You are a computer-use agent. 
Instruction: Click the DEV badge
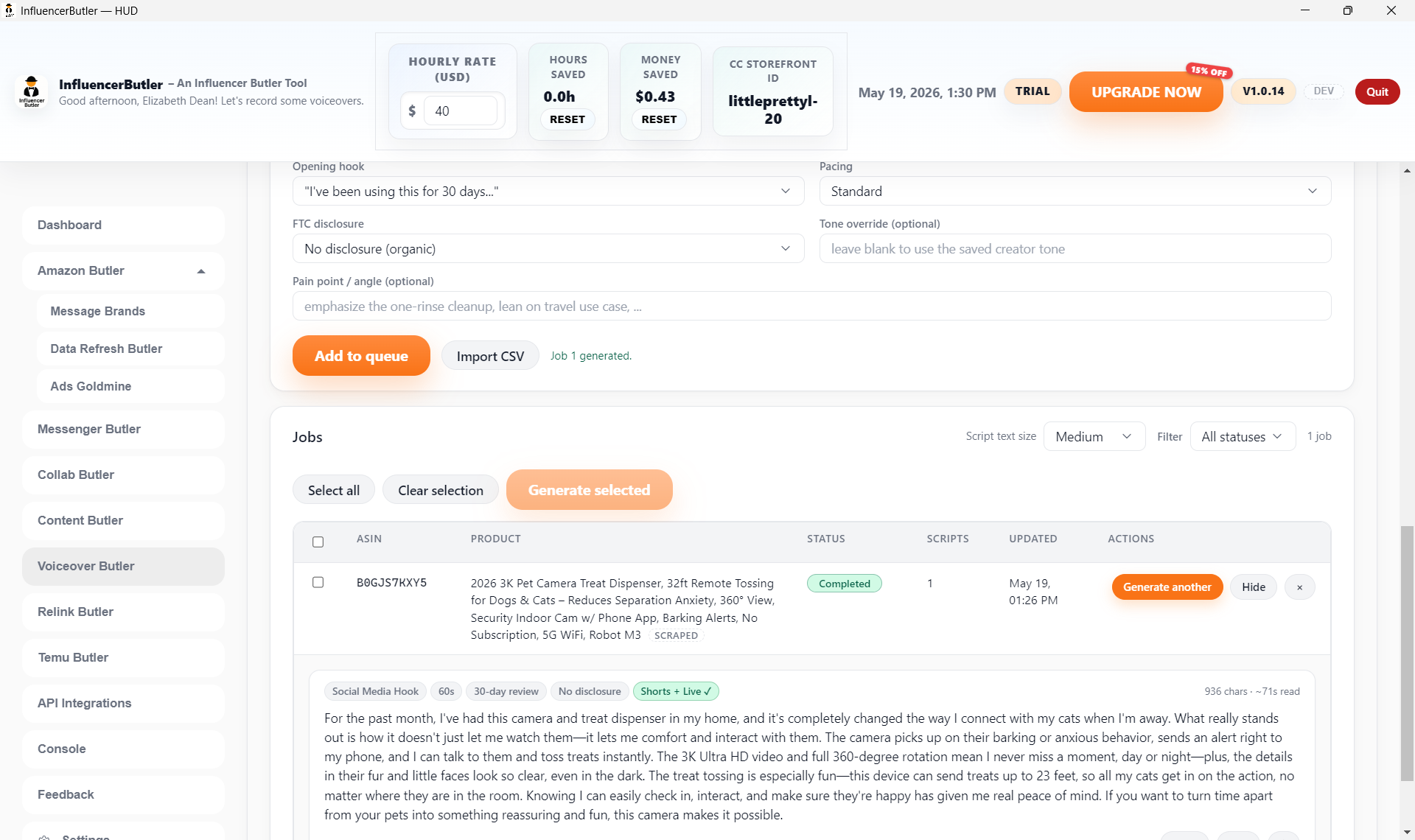[x=1324, y=91]
